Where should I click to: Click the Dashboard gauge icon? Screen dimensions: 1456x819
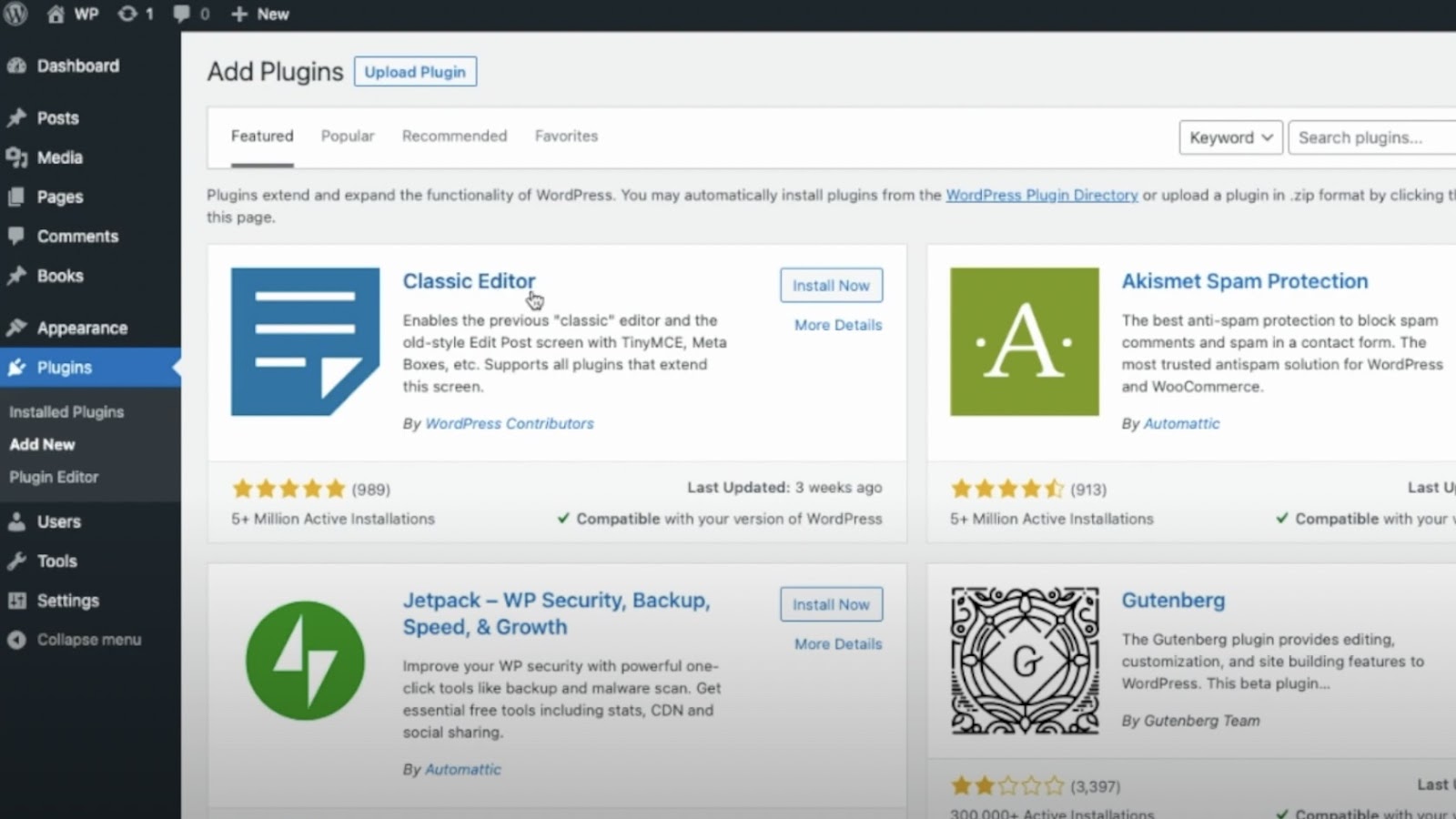16,66
